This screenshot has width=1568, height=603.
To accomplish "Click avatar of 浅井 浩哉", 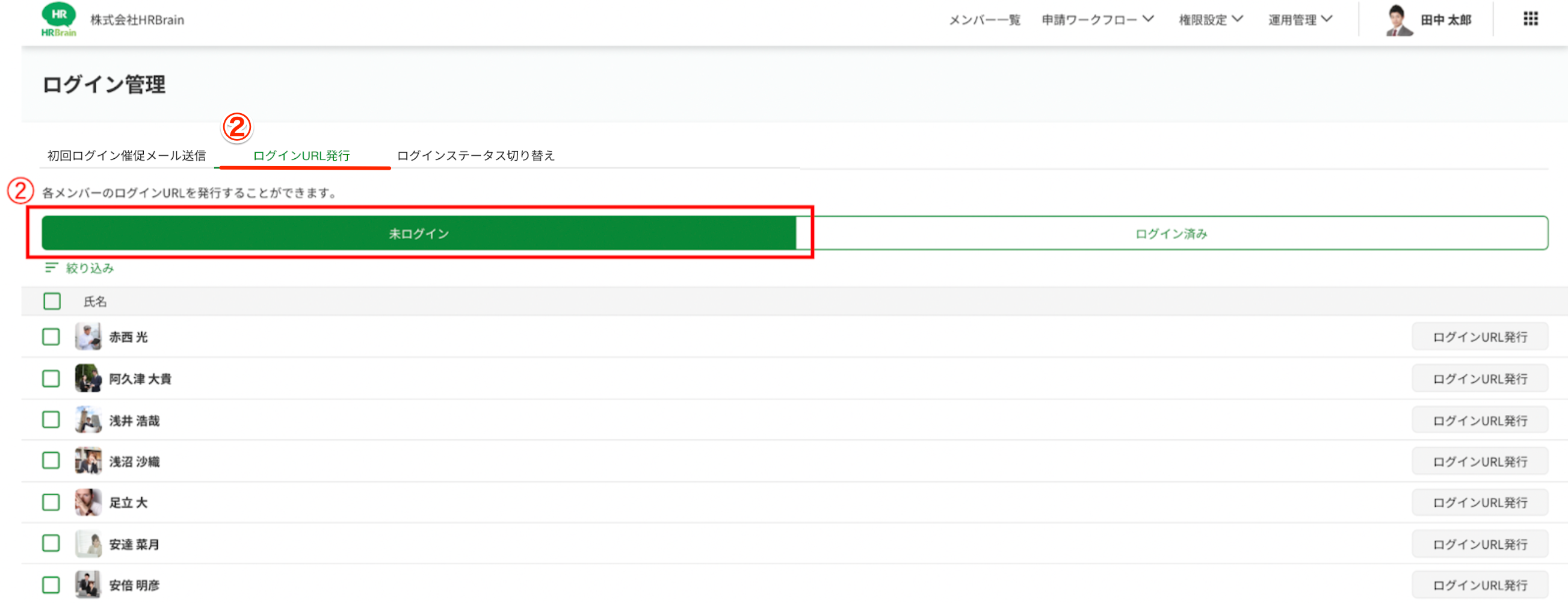I will click(x=88, y=420).
